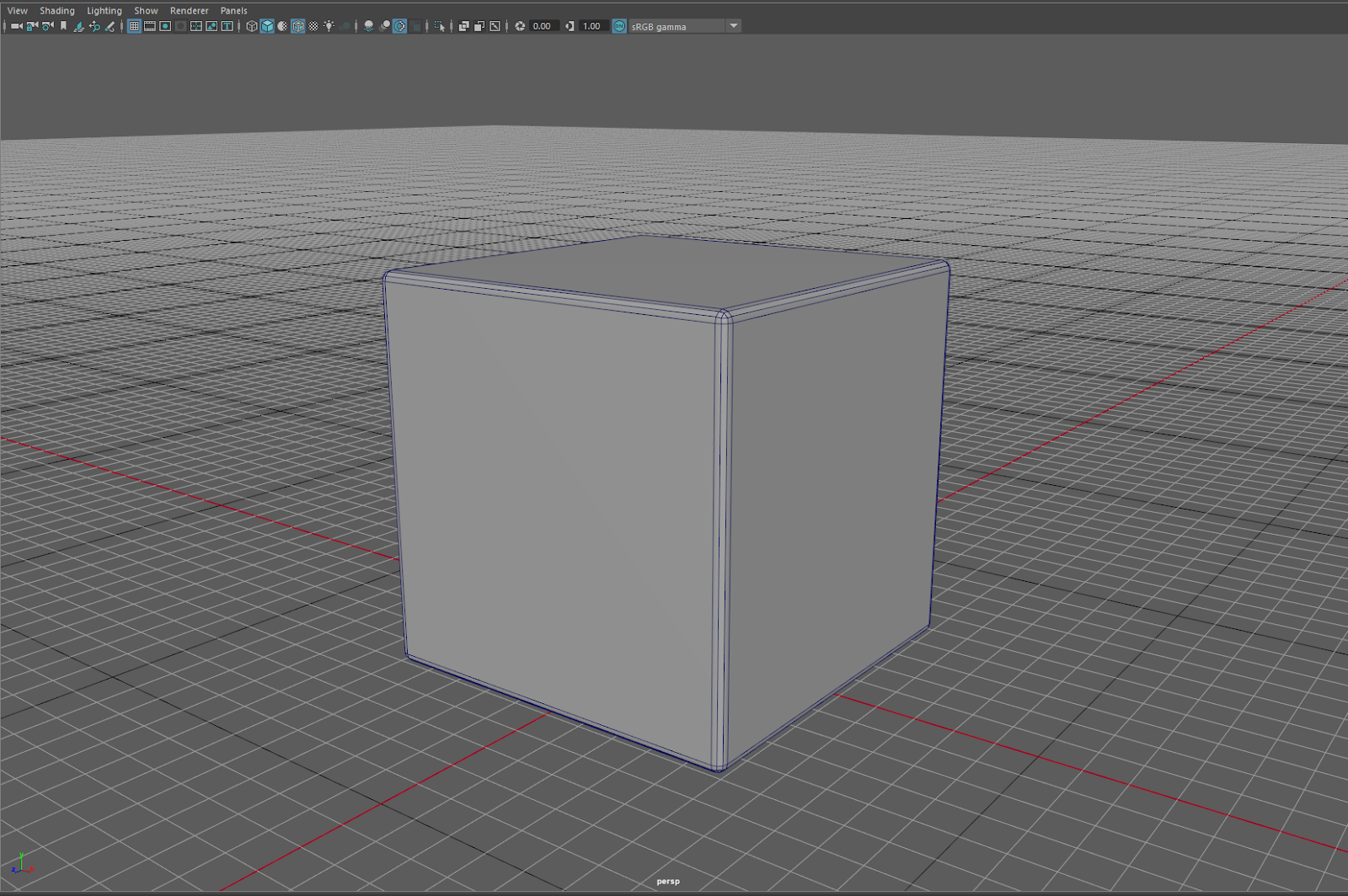Click the XYZ axis orientation indicator

[x=20, y=864]
